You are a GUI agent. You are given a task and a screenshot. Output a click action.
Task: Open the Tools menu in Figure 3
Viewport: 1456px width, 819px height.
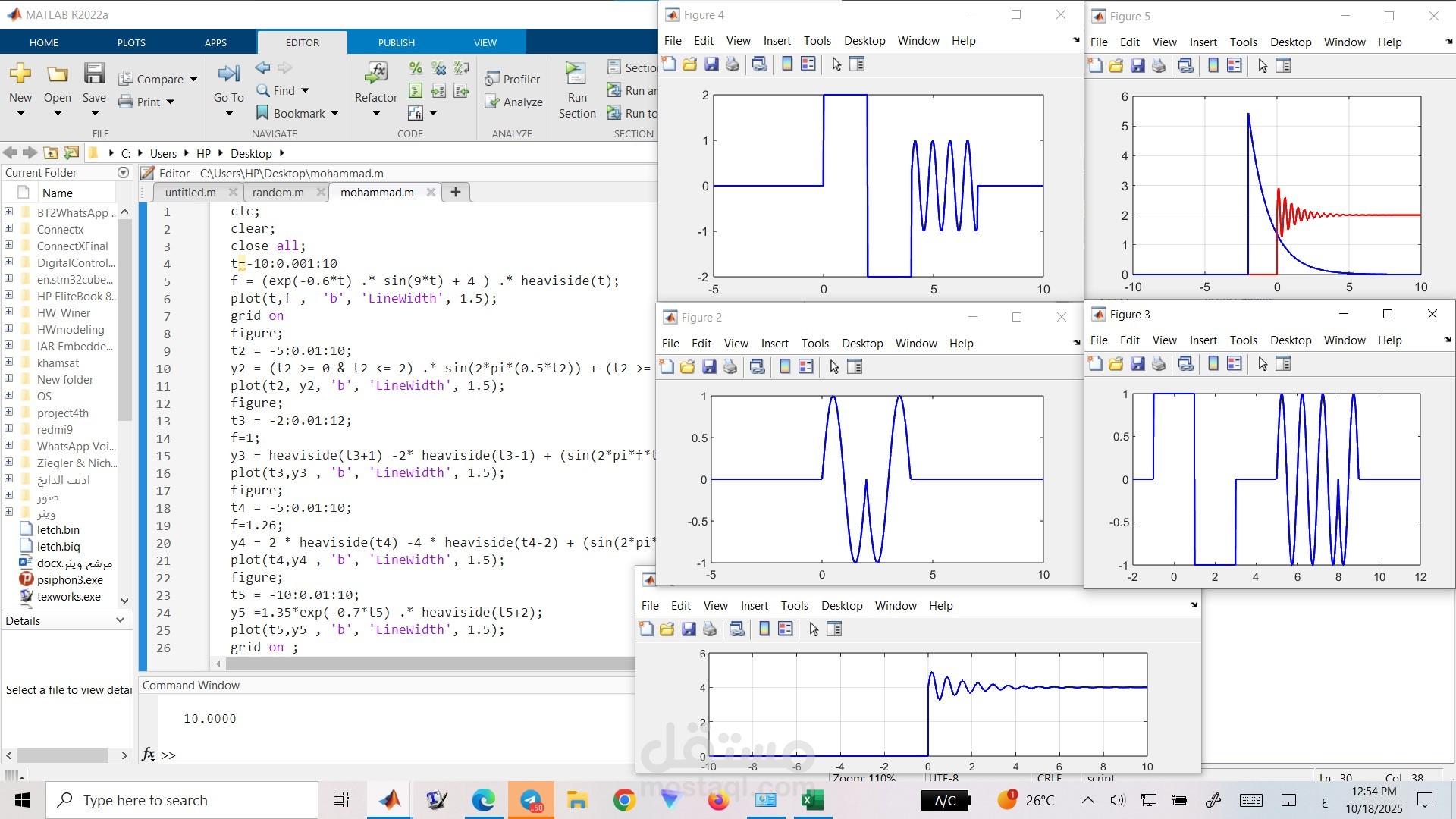(1243, 340)
